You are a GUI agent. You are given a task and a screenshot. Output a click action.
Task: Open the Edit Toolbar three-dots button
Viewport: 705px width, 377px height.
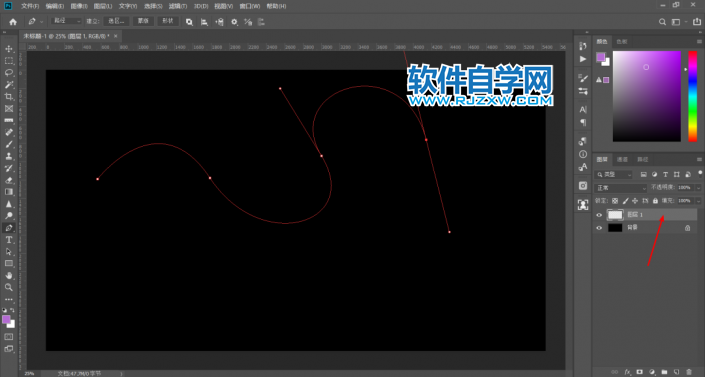coord(9,299)
